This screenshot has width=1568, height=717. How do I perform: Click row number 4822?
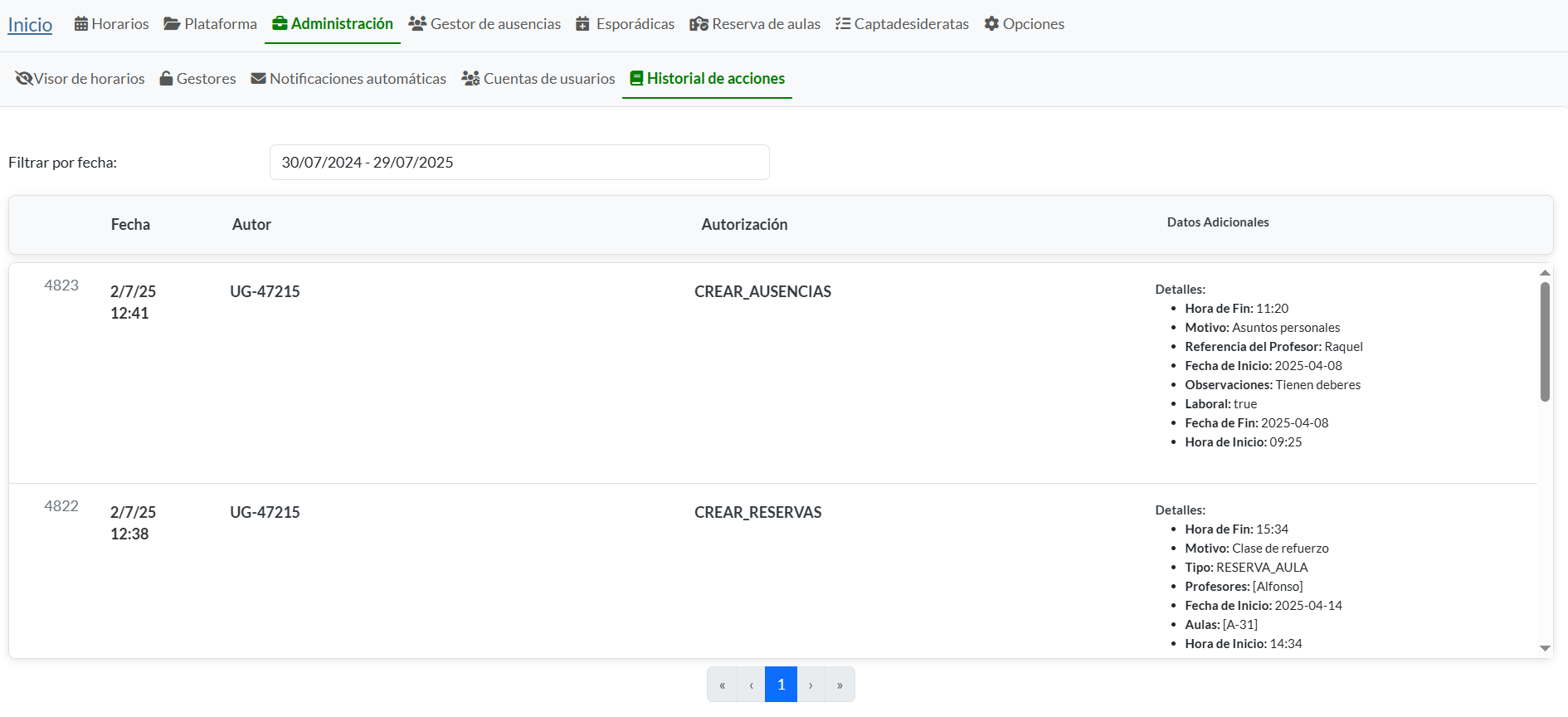(x=61, y=506)
